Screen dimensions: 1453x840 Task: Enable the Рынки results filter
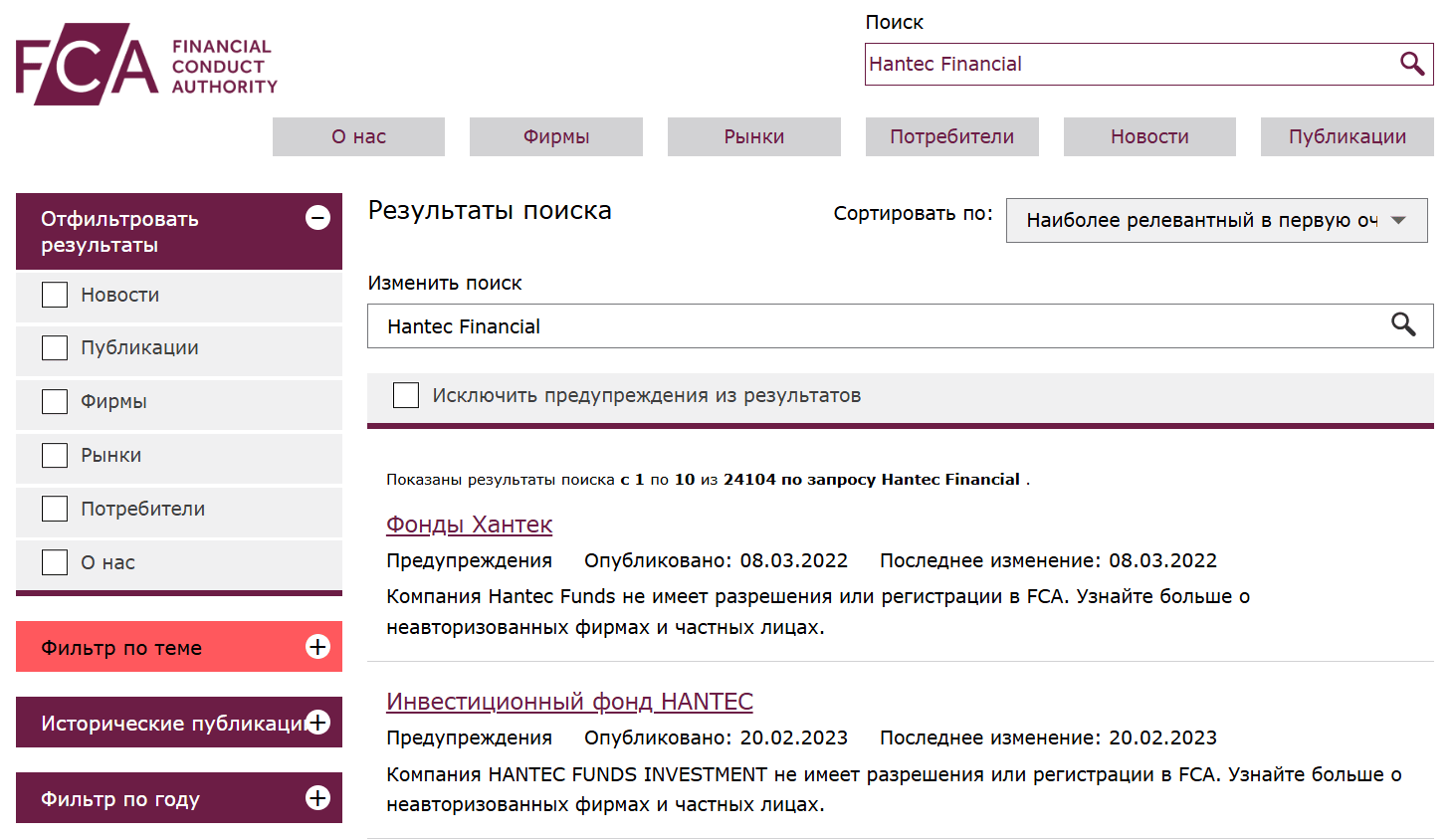tap(54, 455)
